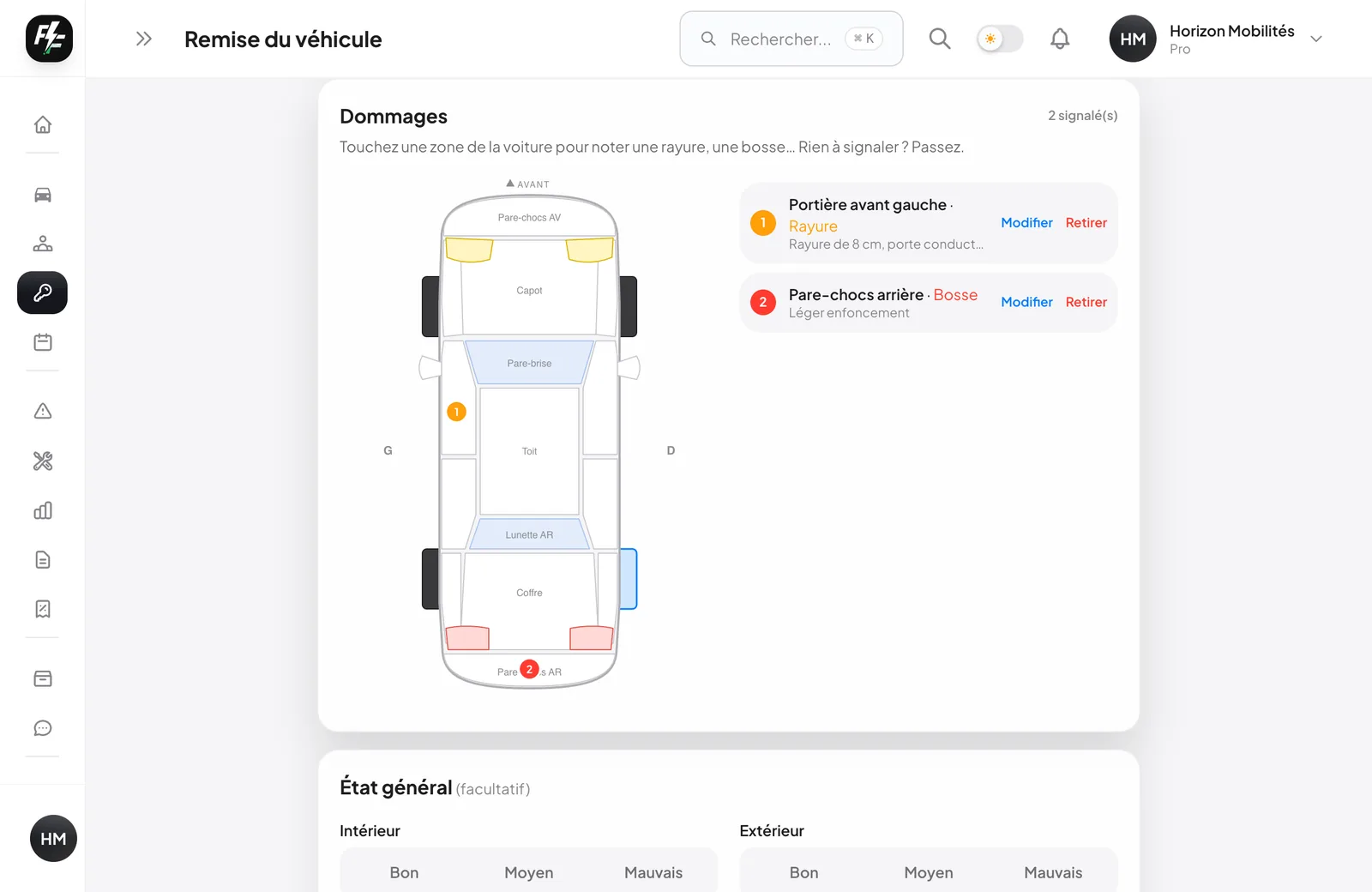Set Intérieur condition to Moyen
This screenshot has width=1372, height=892.
pyautogui.click(x=529, y=872)
